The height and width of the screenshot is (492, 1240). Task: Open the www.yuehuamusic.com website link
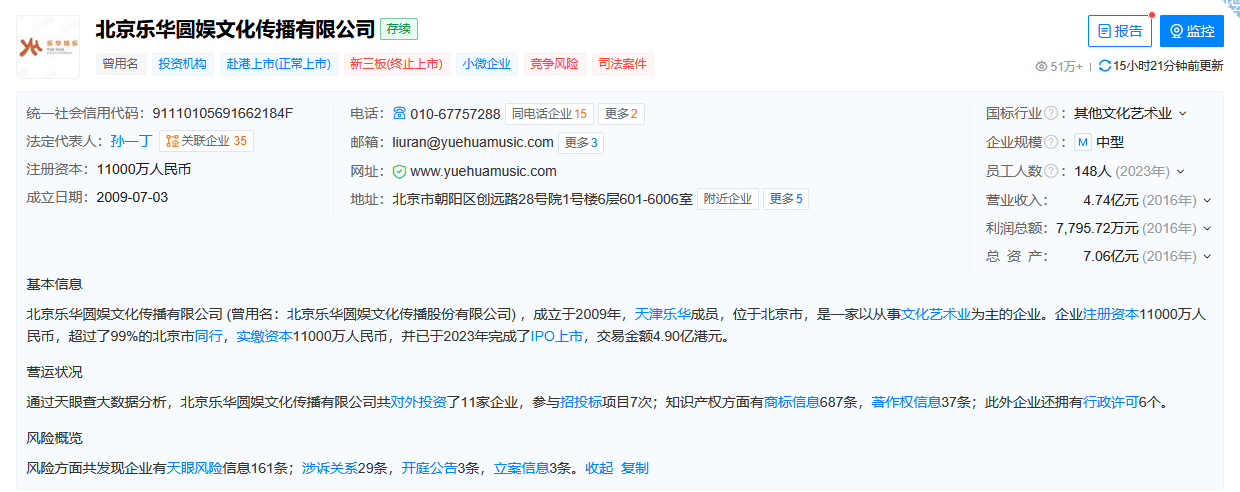[483, 171]
